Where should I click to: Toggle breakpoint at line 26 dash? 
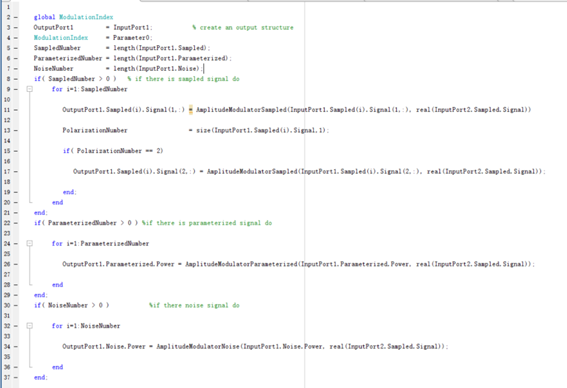point(16,264)
